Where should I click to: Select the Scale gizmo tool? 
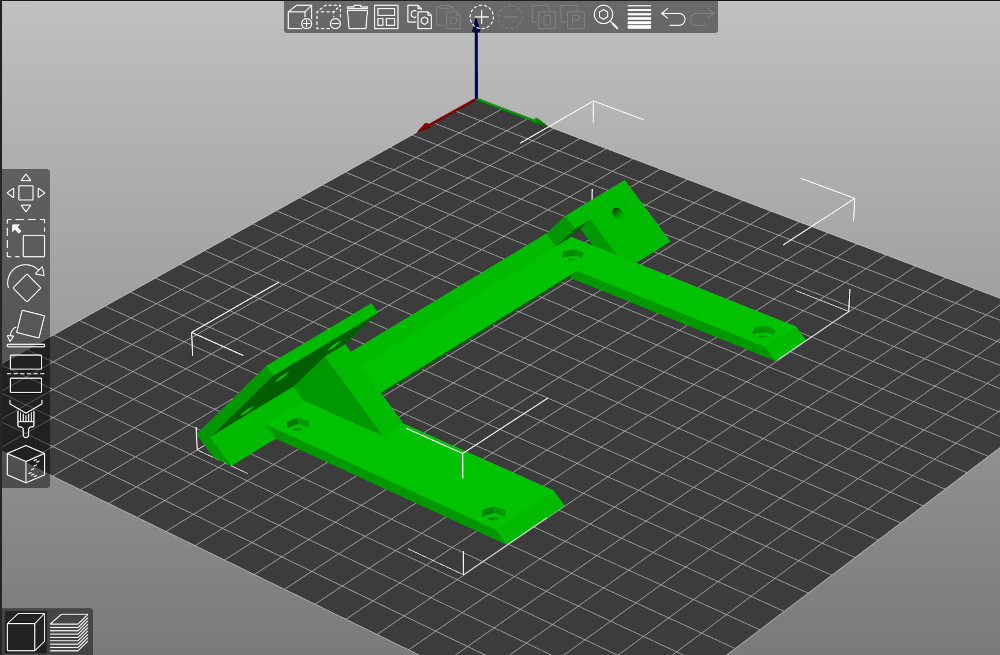pos(26,238)
